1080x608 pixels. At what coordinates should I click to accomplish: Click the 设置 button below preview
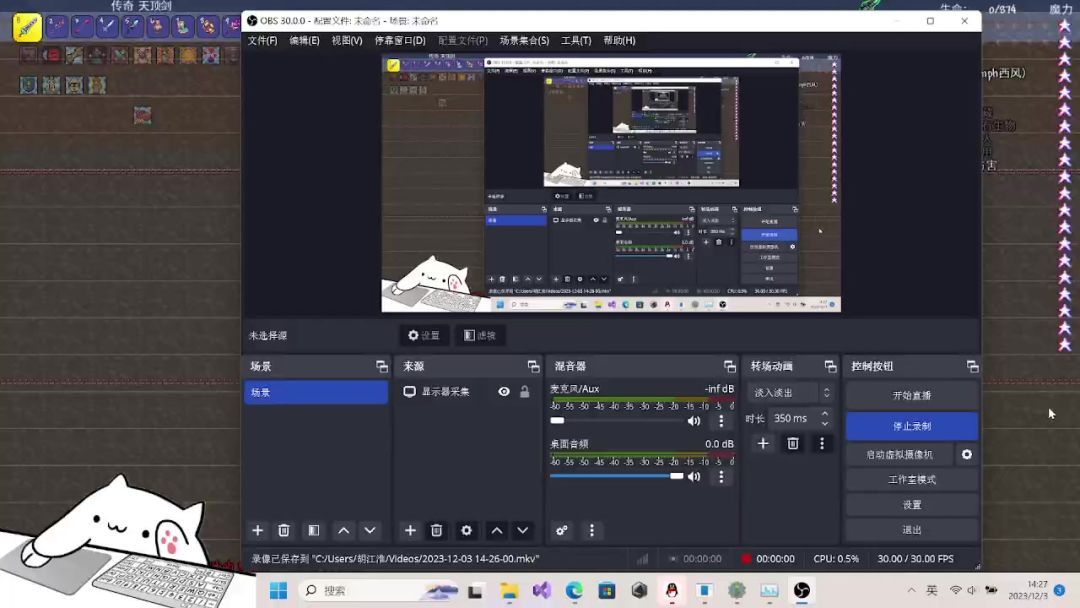coord(424,335)
